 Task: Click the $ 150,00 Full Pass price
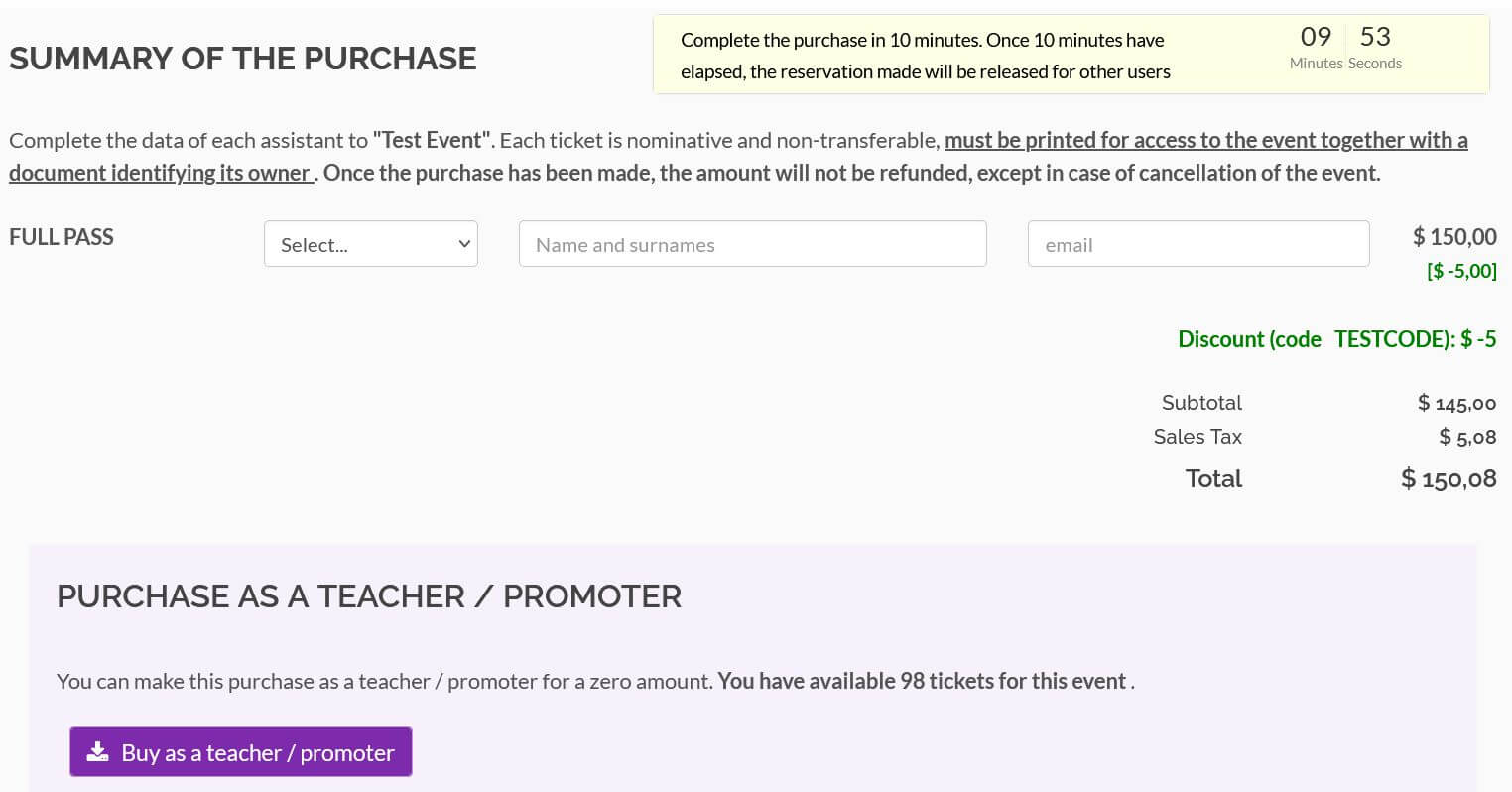pos(1454,236)
